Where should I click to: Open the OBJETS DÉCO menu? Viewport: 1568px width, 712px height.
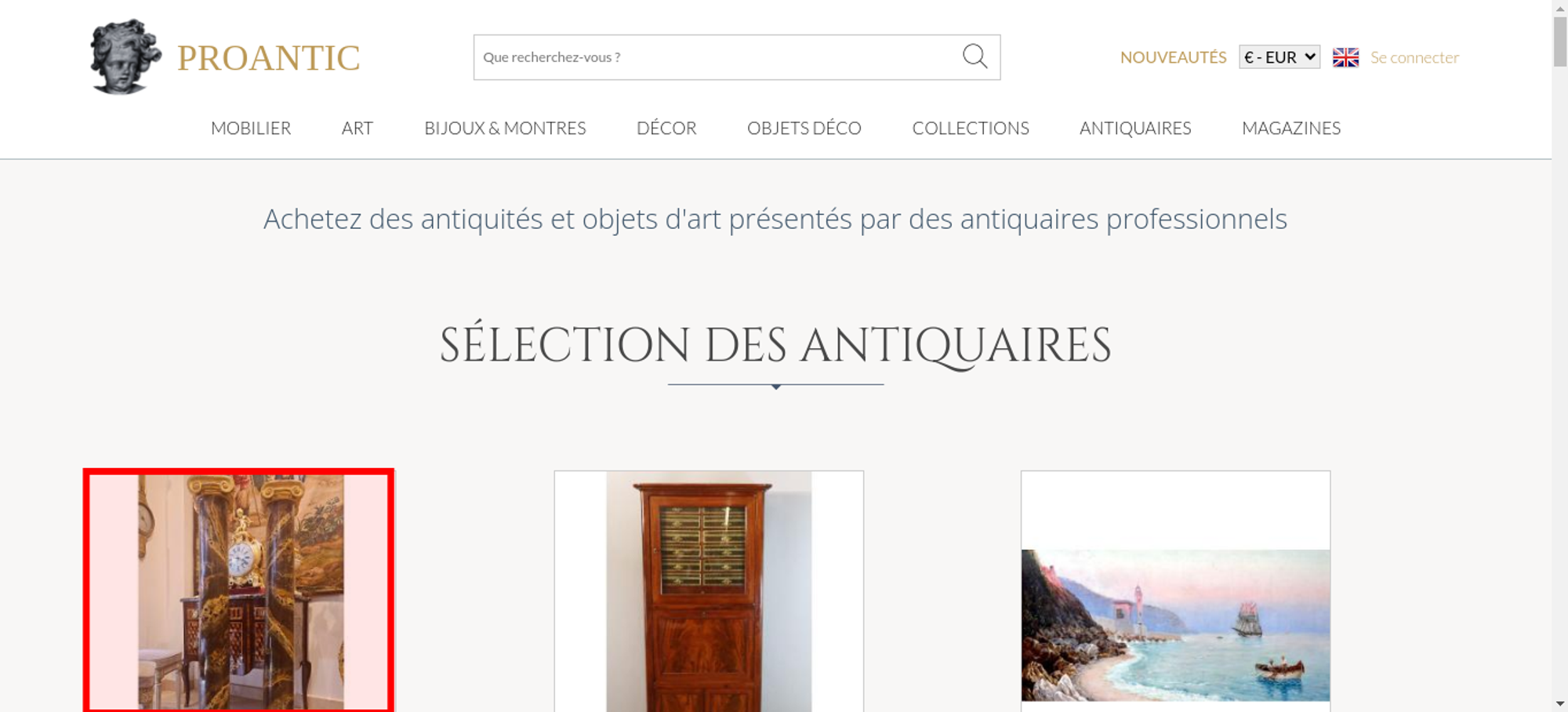pos(804,128)
